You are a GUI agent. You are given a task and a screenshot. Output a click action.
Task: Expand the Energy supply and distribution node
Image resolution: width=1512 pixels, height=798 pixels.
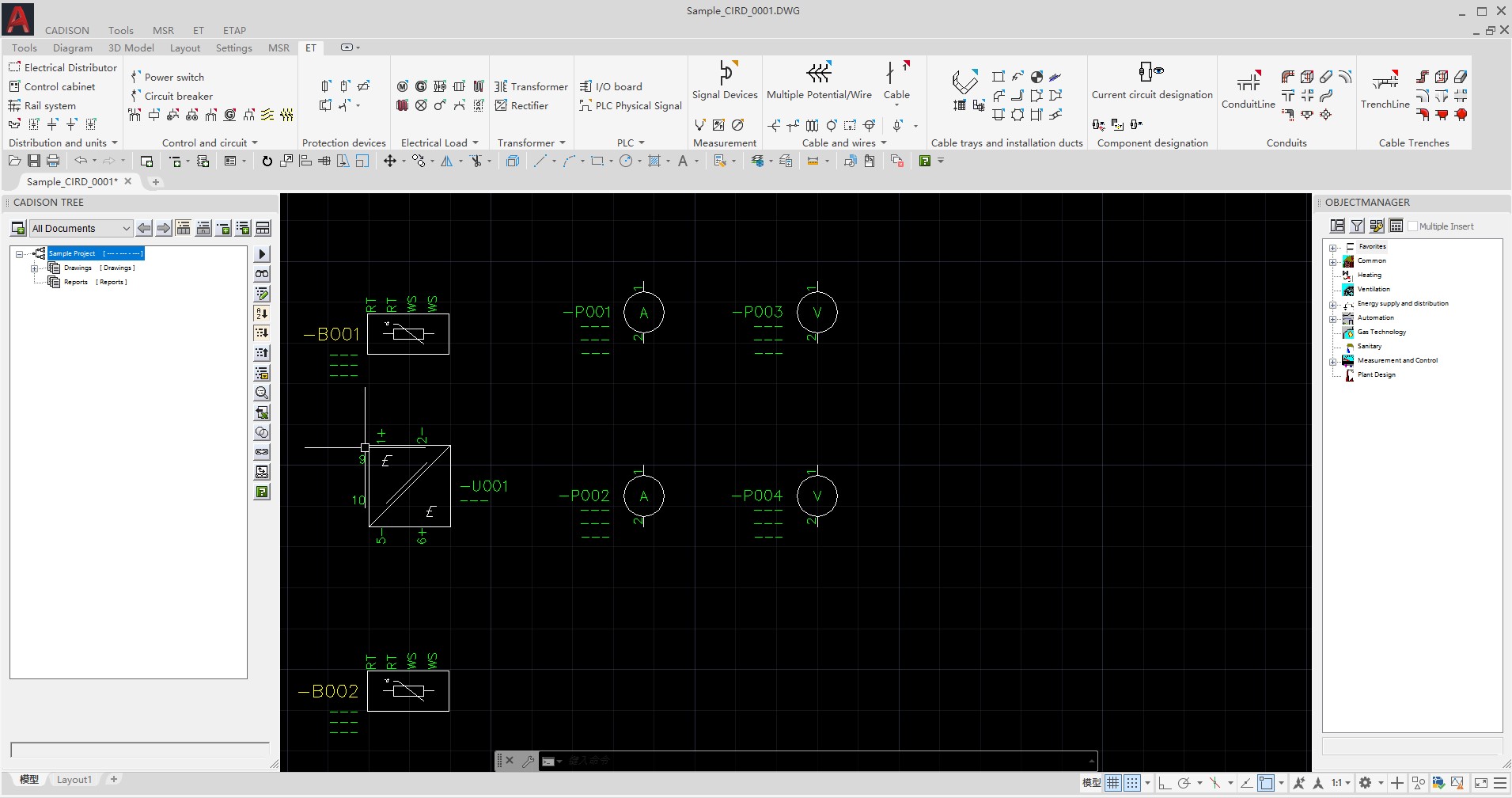(x=1332, y=304)
